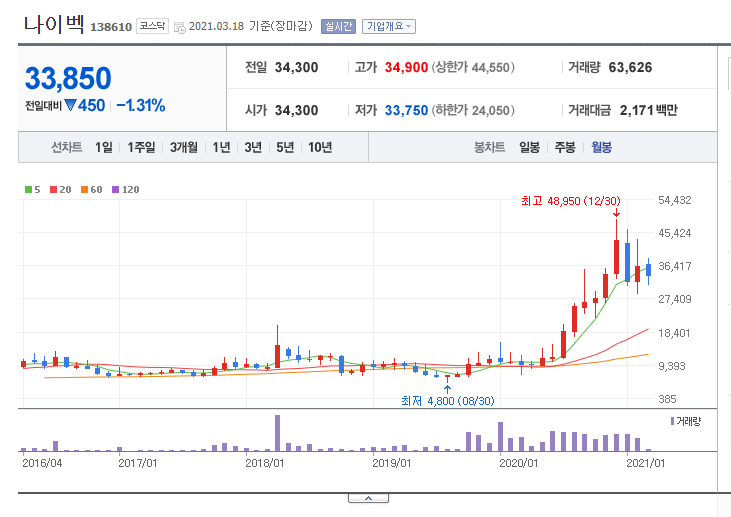Select the 월봉 monthly candle chart
Screen dimensions: 731x517
tap(601, 147)
